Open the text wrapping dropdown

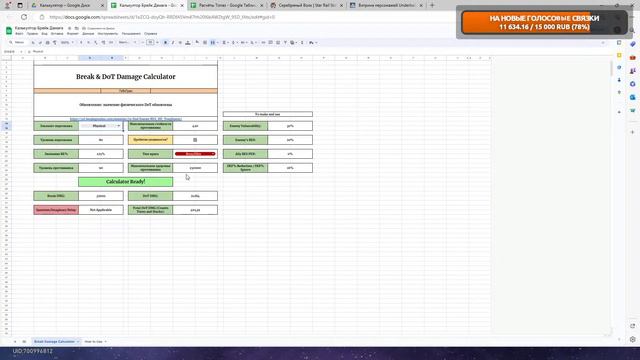click(x=243, y=42)
